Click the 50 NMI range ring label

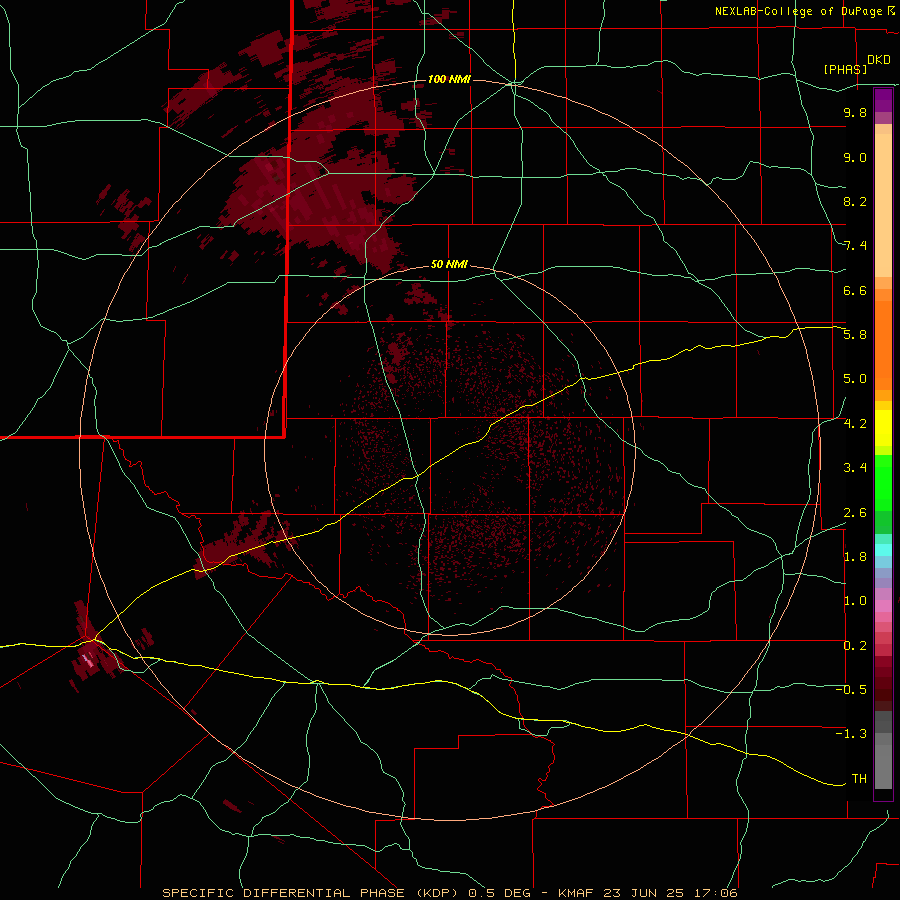pos(449,264)
